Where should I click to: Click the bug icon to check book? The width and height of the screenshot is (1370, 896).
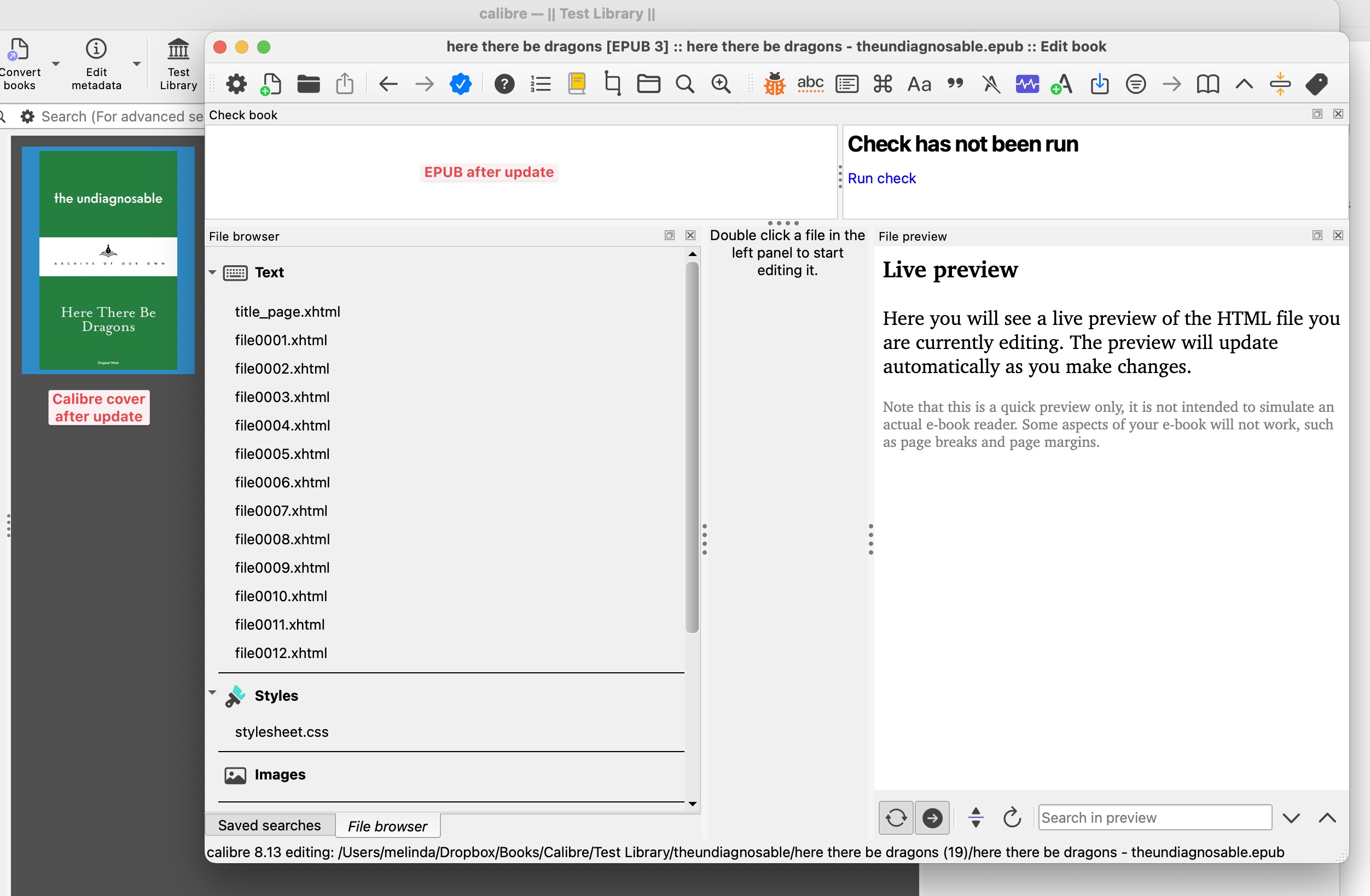tap(774, 85)
